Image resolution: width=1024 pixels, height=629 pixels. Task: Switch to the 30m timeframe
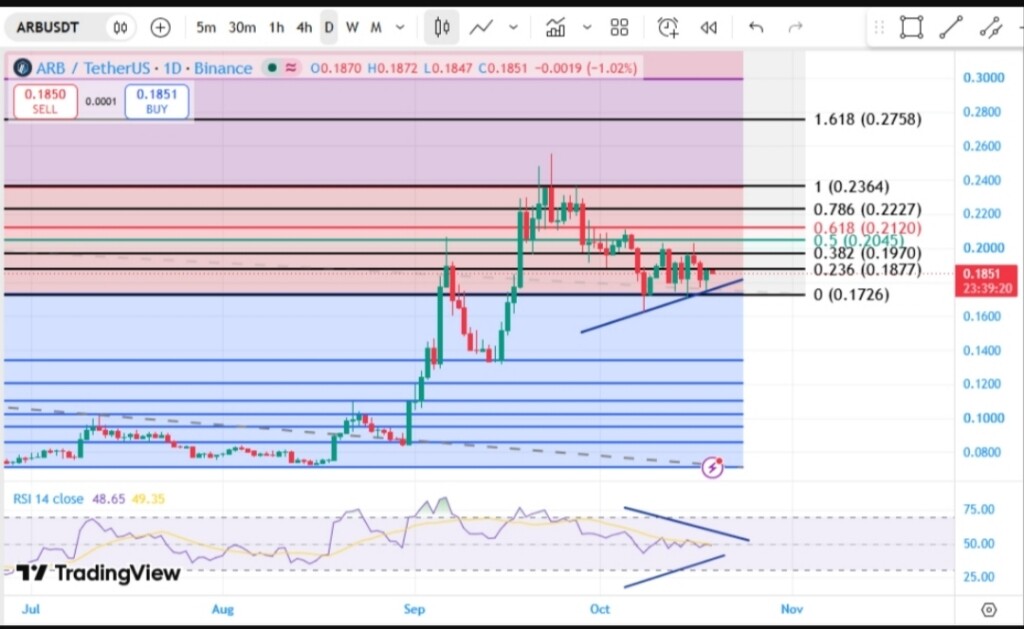point(242,27)
